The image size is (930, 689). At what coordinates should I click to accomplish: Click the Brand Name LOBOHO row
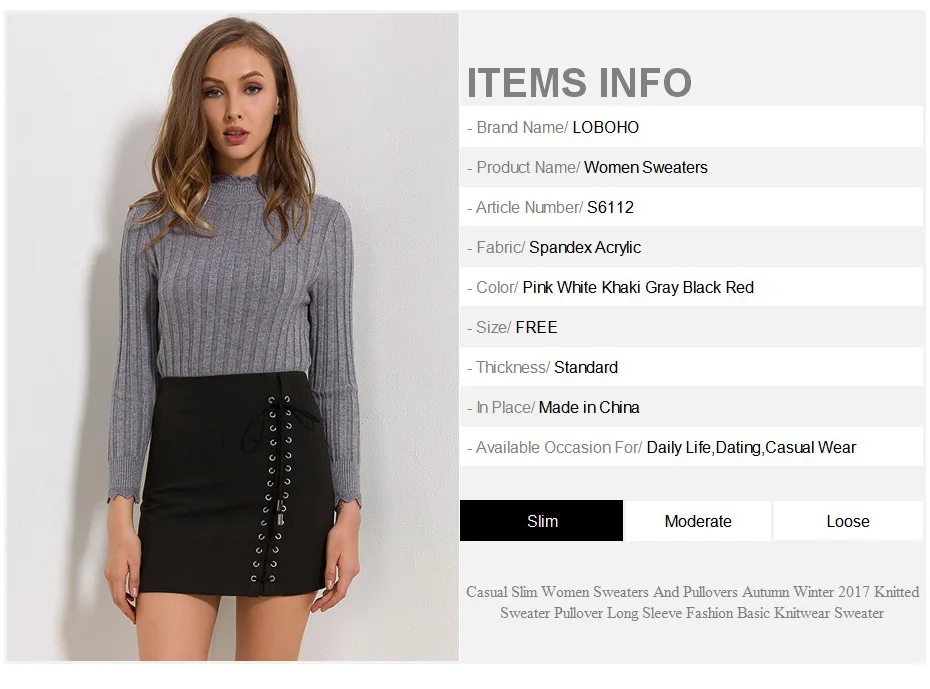[x=692, y=127]
